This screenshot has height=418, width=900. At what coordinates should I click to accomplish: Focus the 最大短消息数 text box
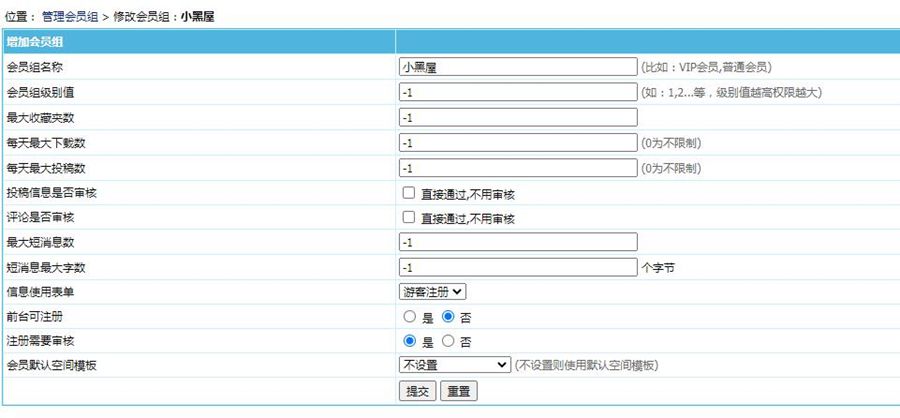[517, 242]
